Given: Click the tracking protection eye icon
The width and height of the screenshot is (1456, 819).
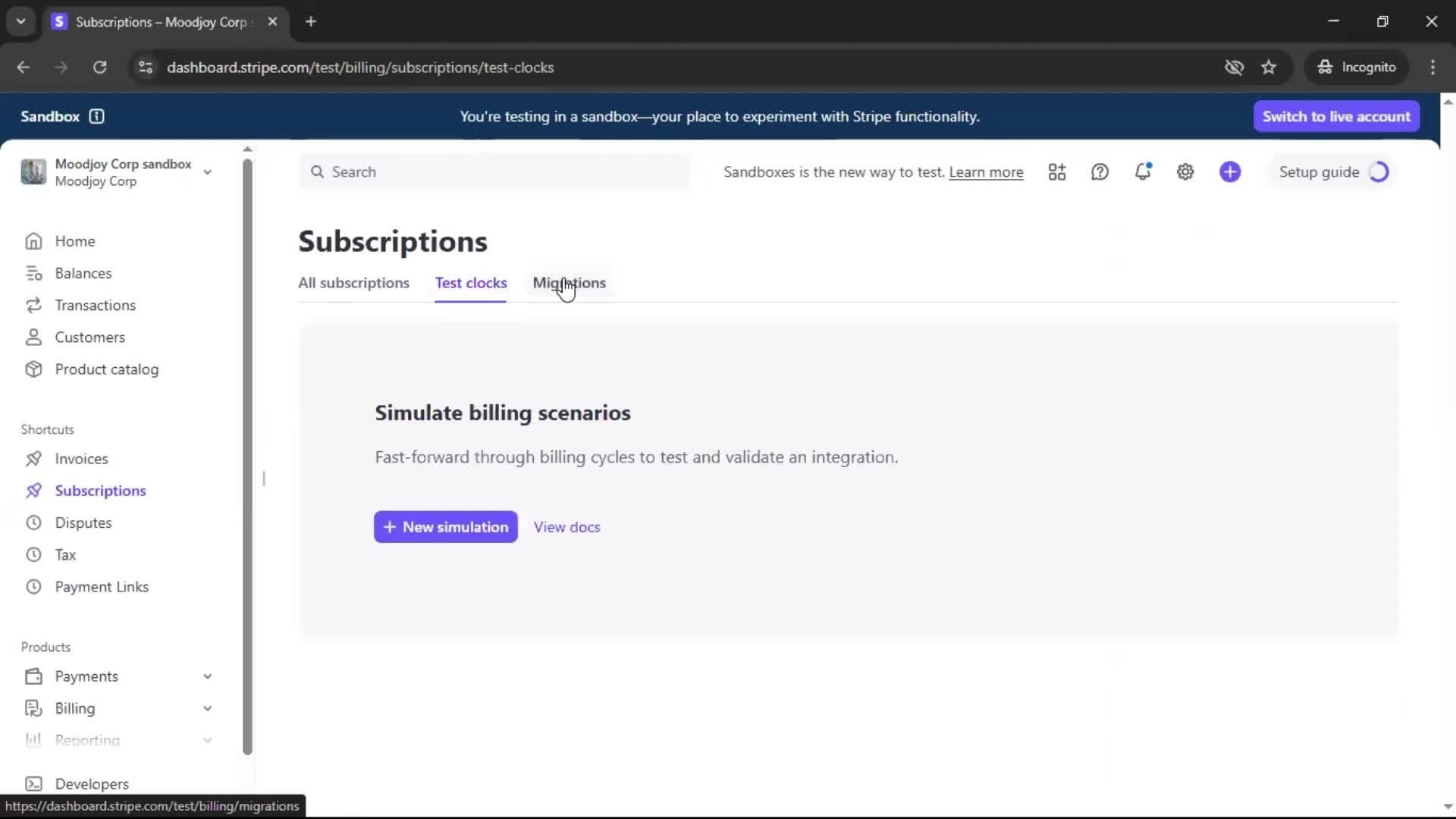Looking at the screenshot, I should click(x=1234, y=67).
